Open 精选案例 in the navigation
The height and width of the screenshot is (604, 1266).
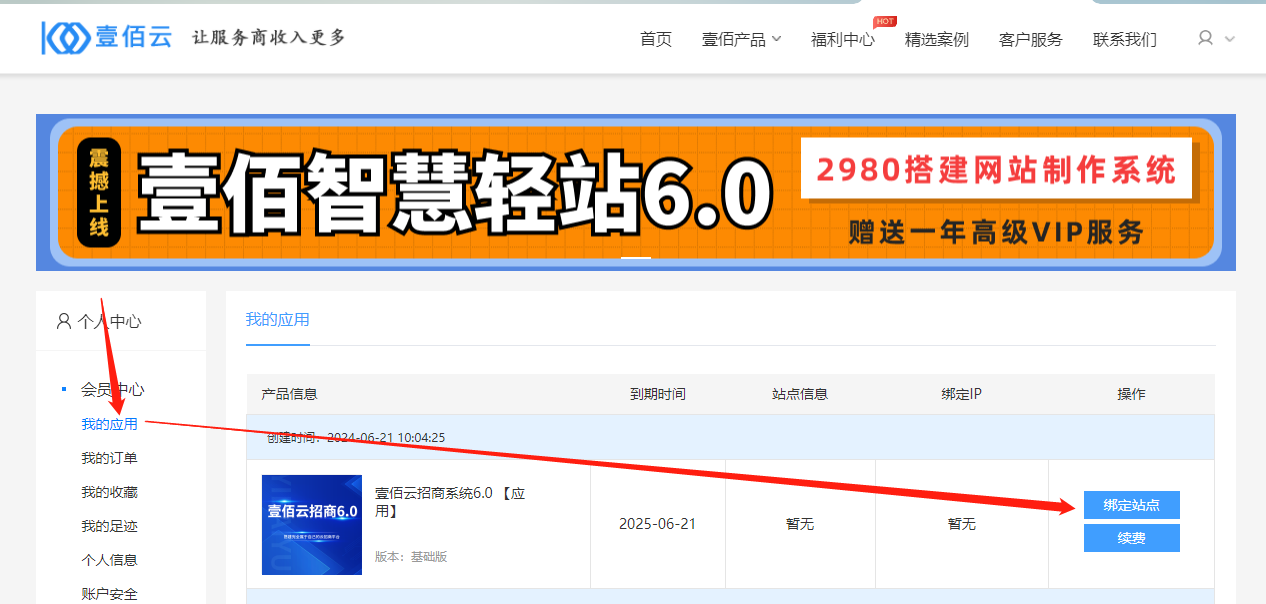[937, 40]
